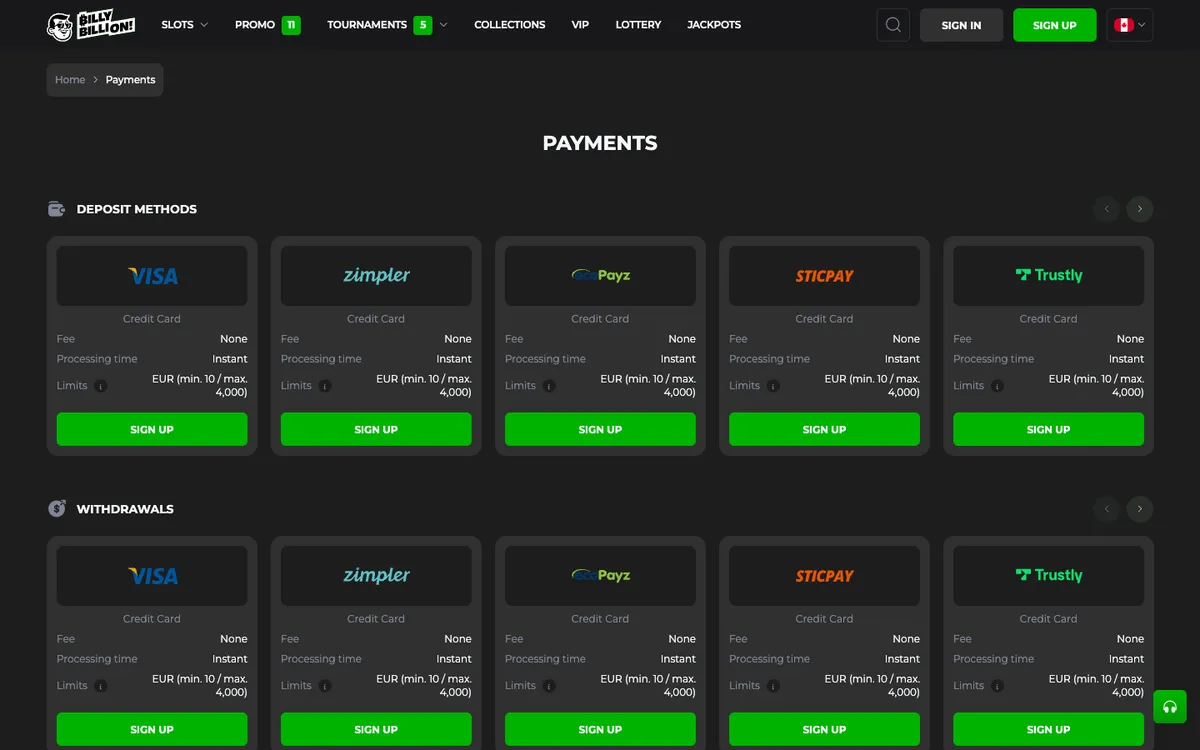Click the Sticpay logo in deposit methods
1200x750 pixels.
click(x=824, y=276)
